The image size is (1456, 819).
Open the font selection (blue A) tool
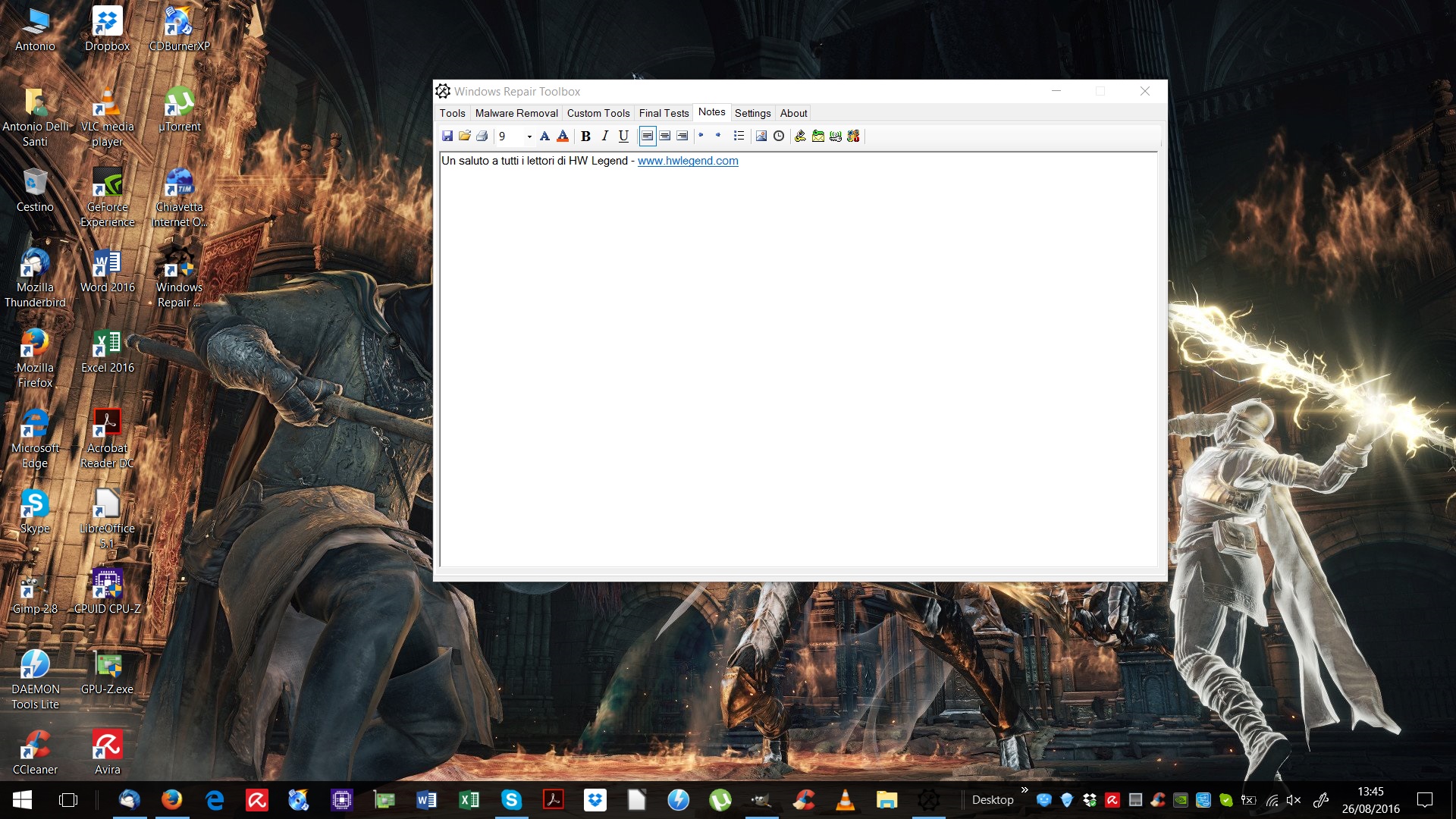point(544,136)
